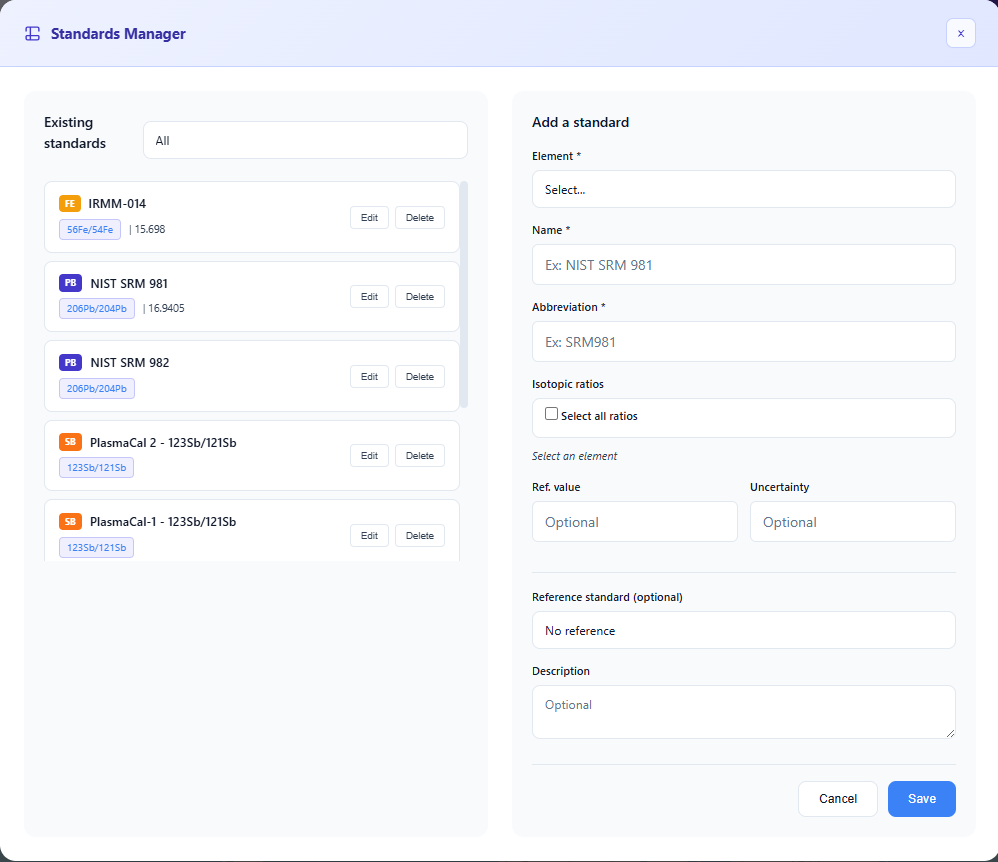Viewport: 998px width, 862px height.
Task: Select the 123Sb/121Sb chip on PlasmaCal-1
Action: point(96,547)
